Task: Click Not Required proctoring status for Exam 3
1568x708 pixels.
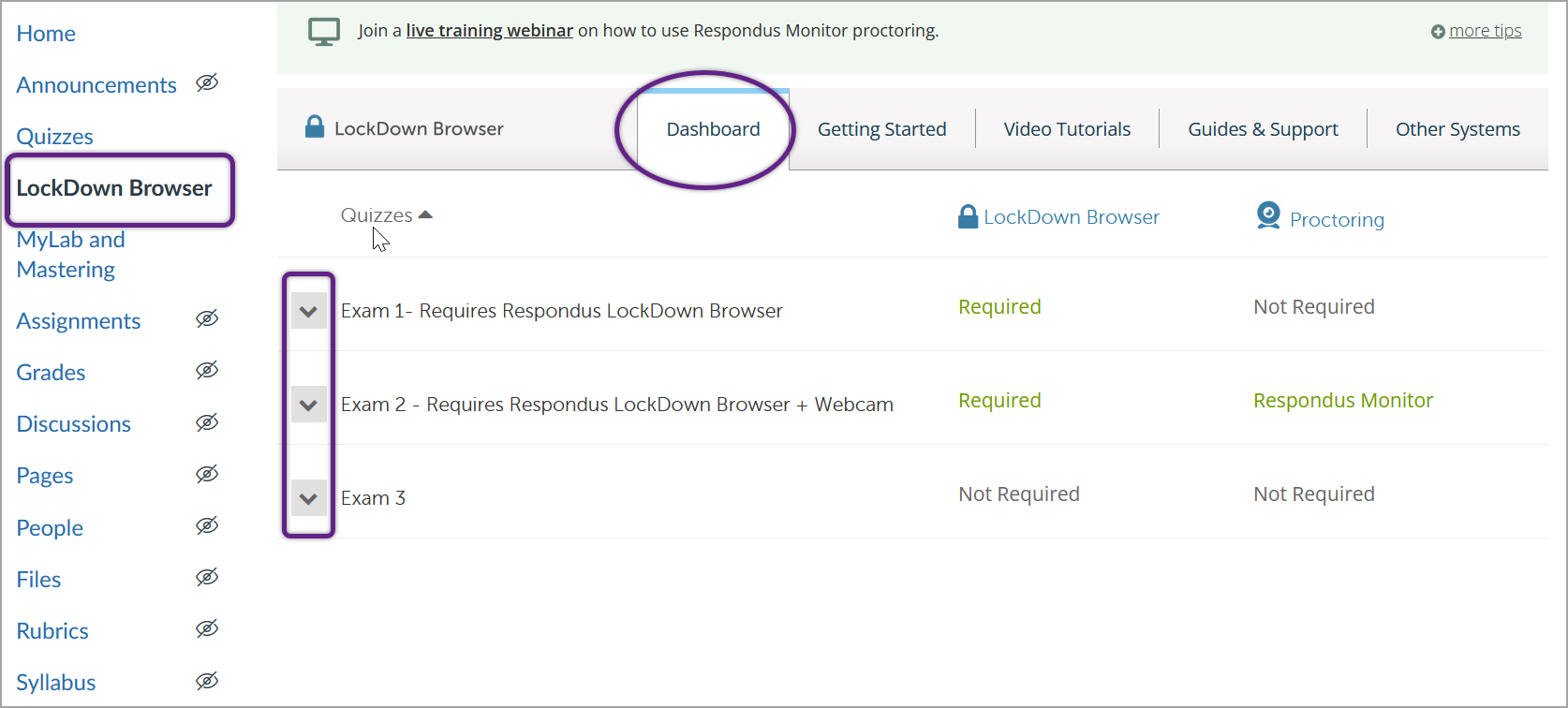Action: 1314,494
